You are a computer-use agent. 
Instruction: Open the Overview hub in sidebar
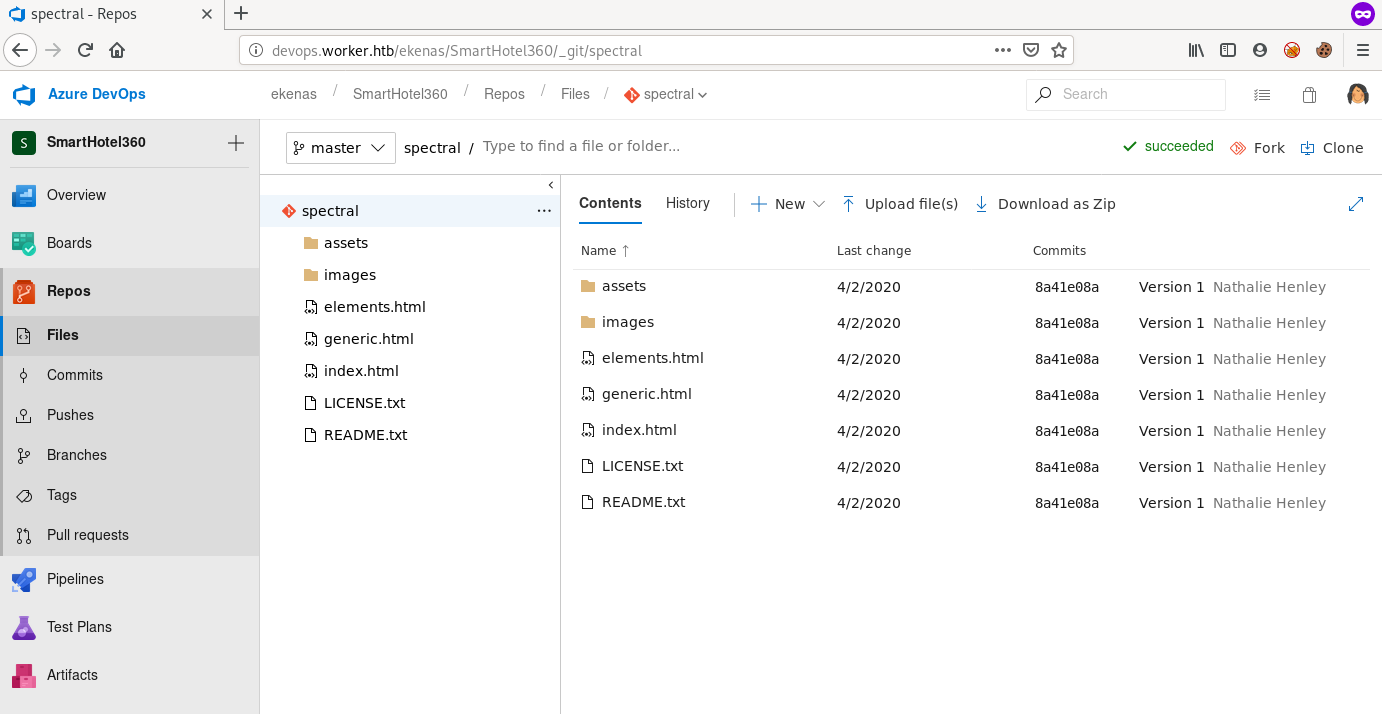(76, 195)
